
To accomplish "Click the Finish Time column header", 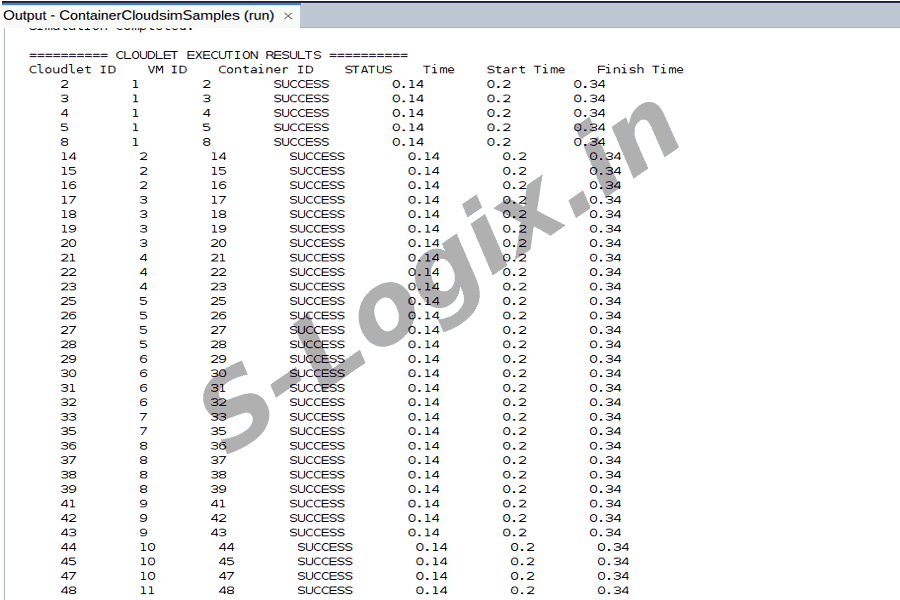I will 640,70.
